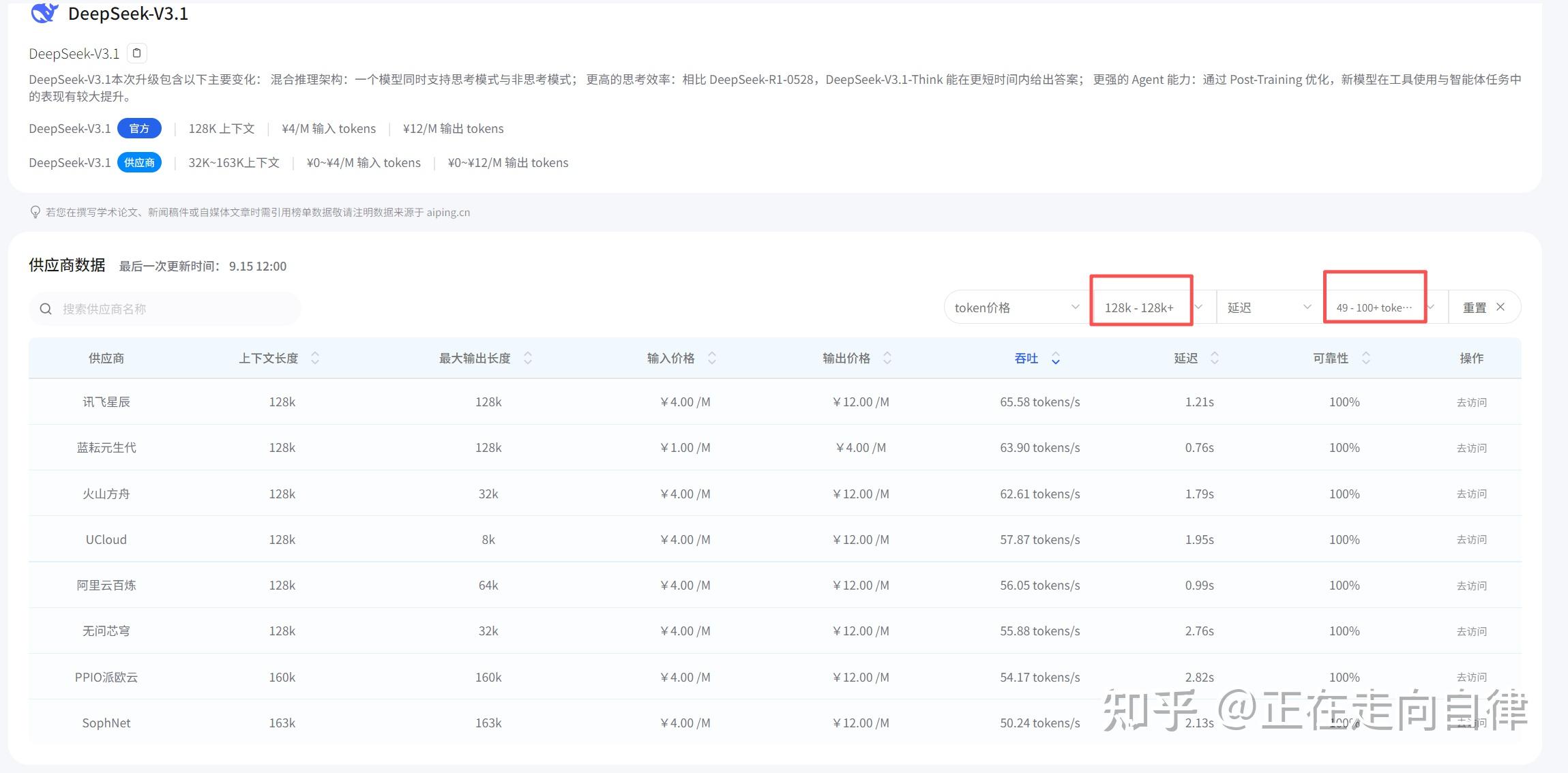
Task: Click the DeepSeek-V3.1 page title
Action: 128,13
